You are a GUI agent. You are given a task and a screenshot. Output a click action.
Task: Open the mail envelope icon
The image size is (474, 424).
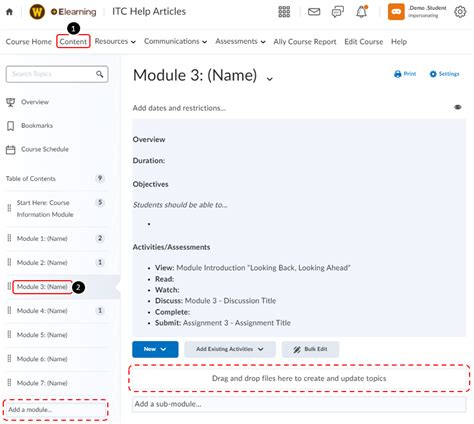314,12
